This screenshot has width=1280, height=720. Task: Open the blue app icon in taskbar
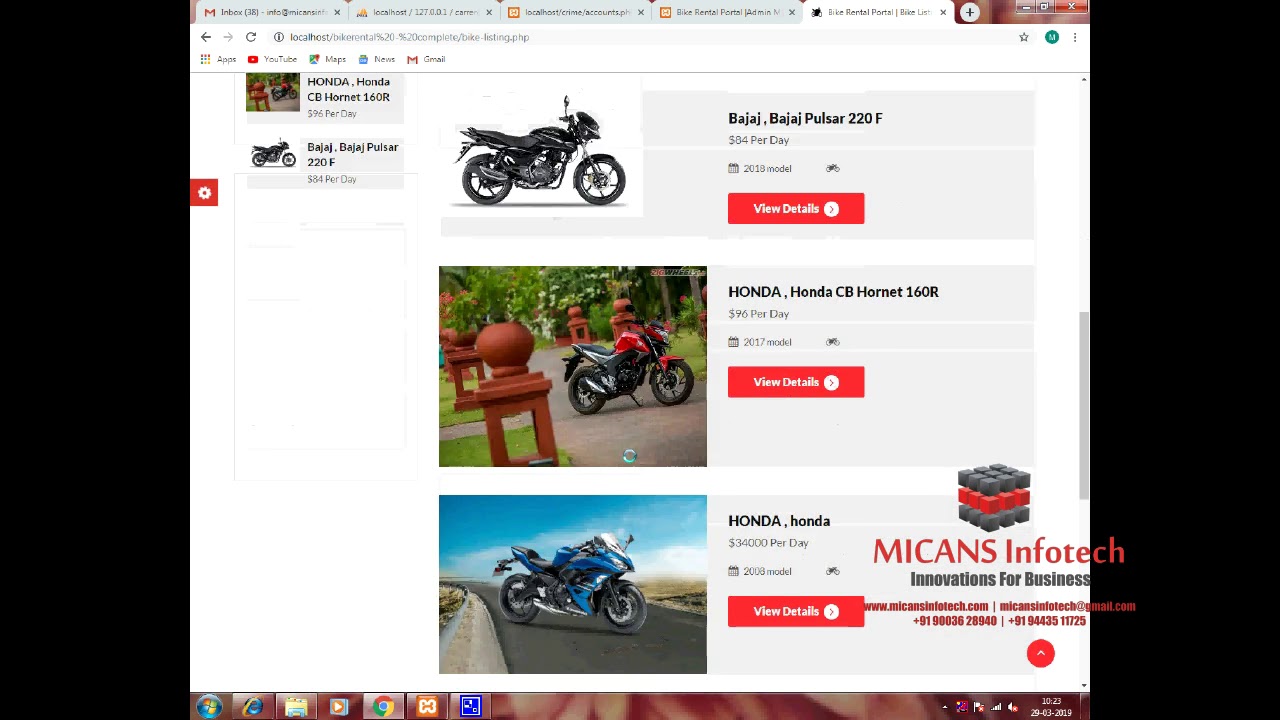pyautogui.click(x=470, y=707)
